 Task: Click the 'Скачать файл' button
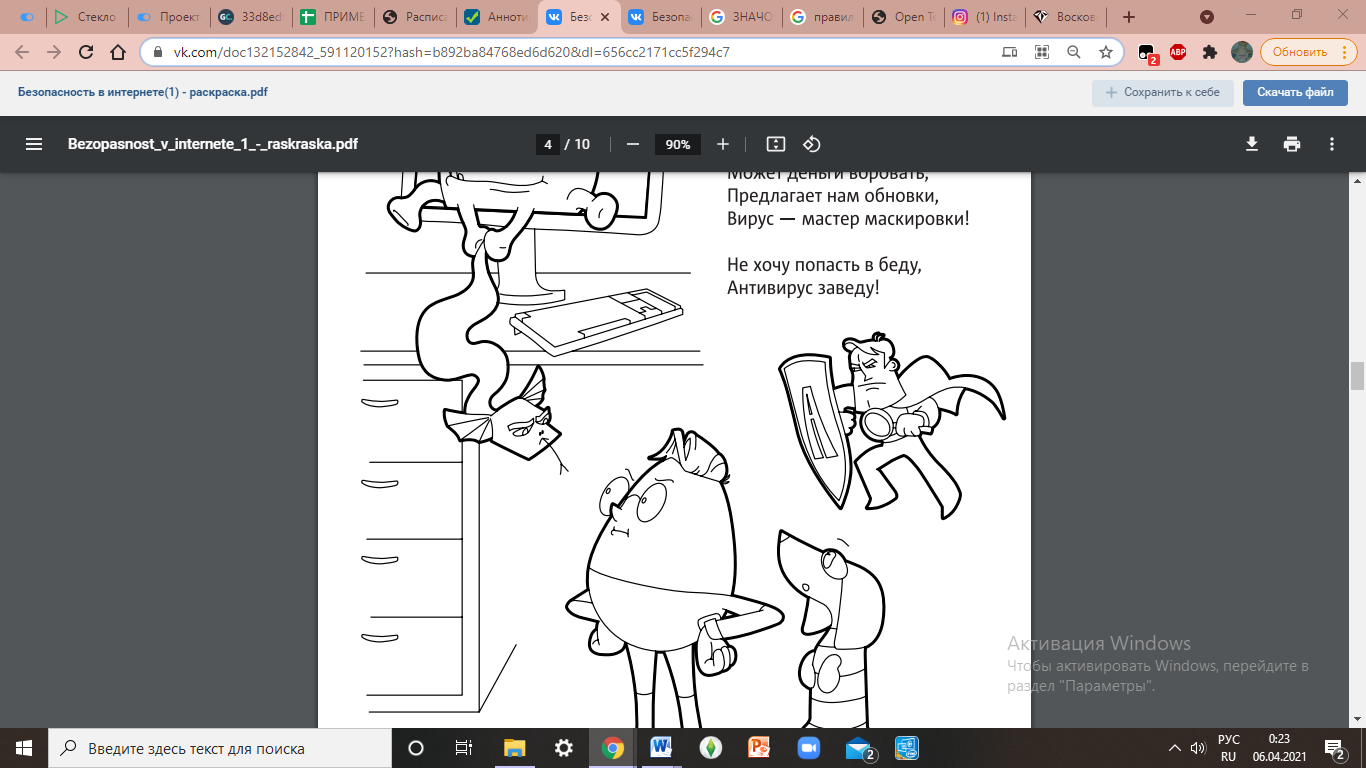coord(1295,92)
